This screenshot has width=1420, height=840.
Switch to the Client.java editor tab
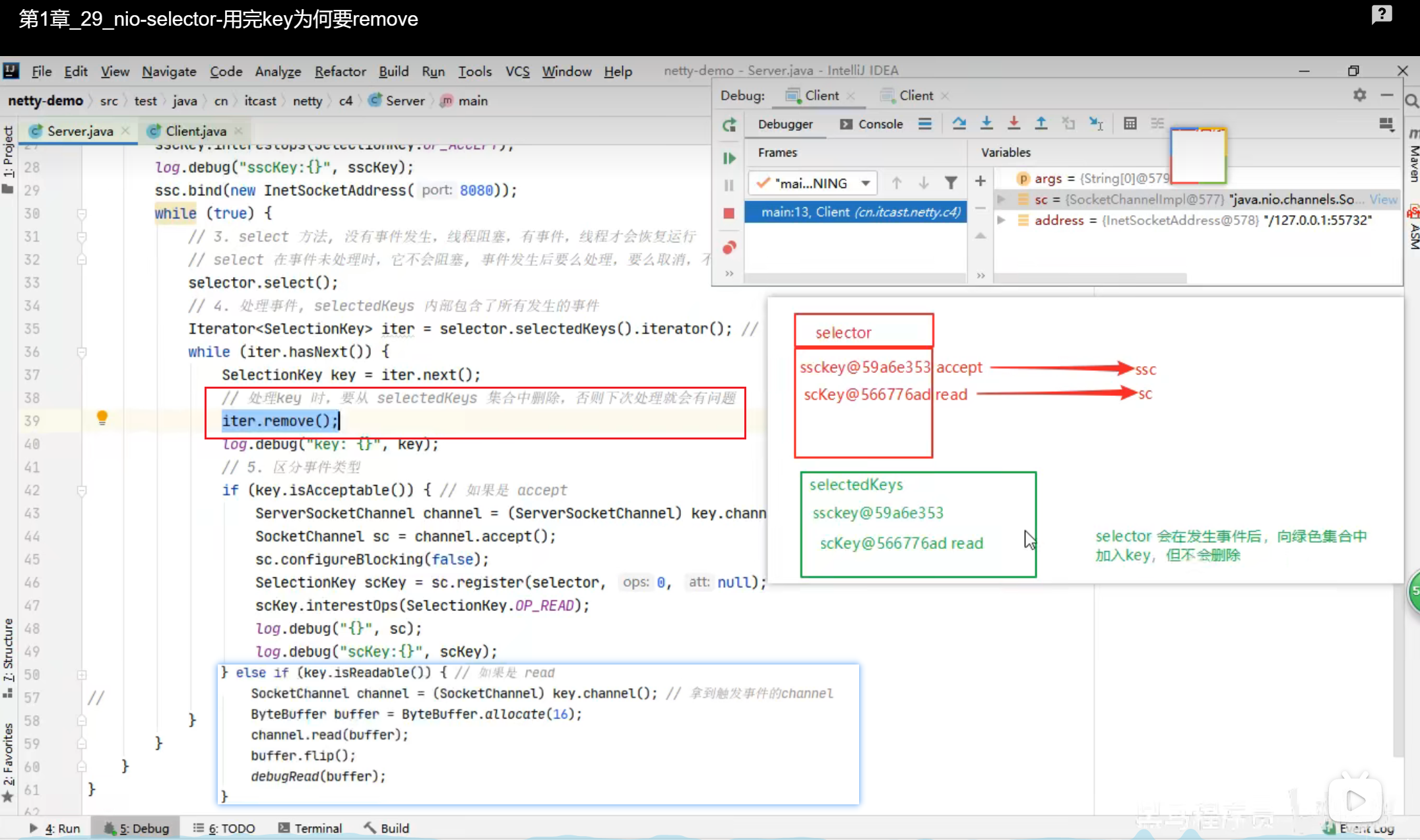[x=196, y=131]
